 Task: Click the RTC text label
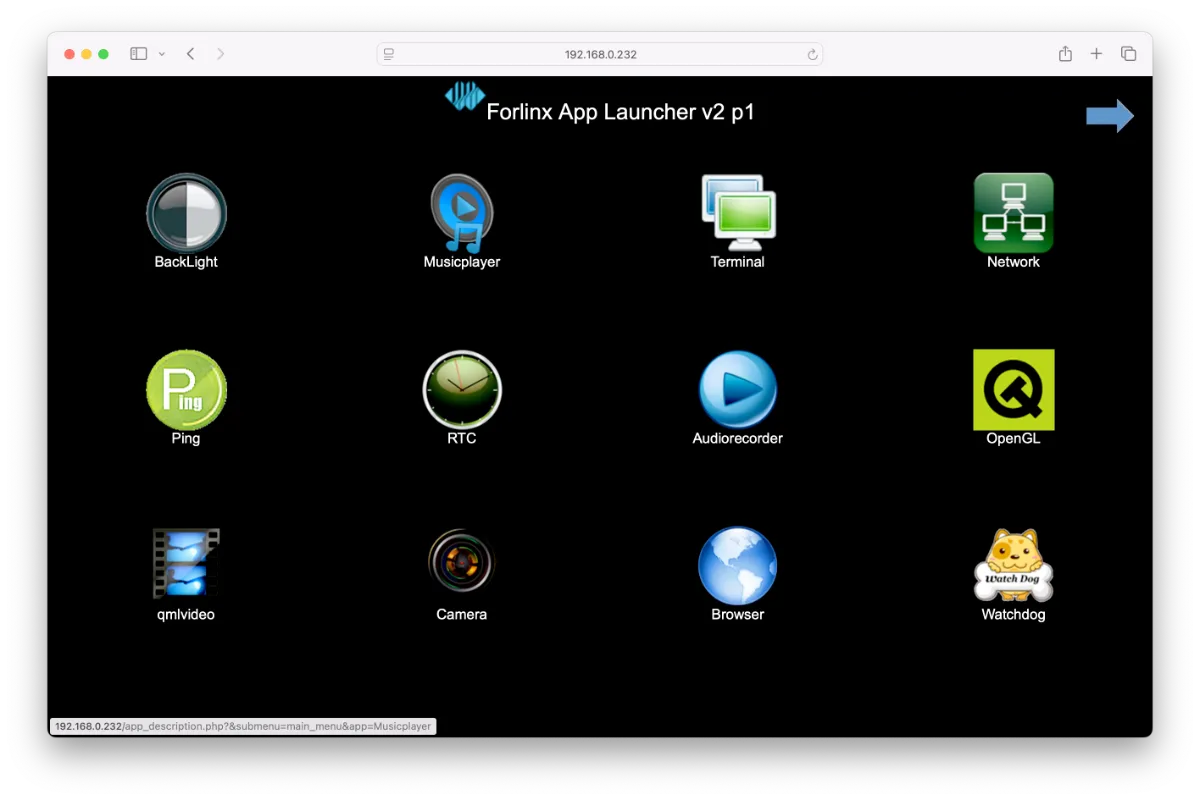point(461,439)
